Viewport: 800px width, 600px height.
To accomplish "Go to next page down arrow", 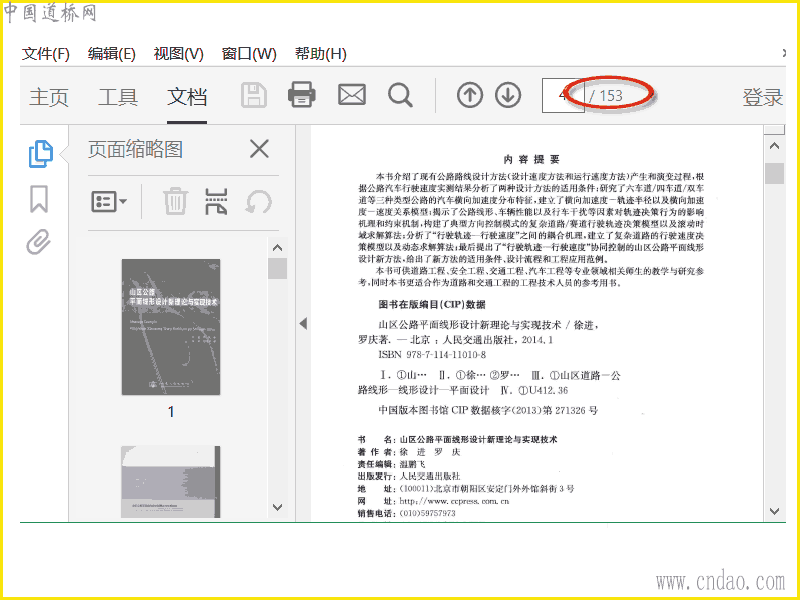I will [x=508, y=95].
